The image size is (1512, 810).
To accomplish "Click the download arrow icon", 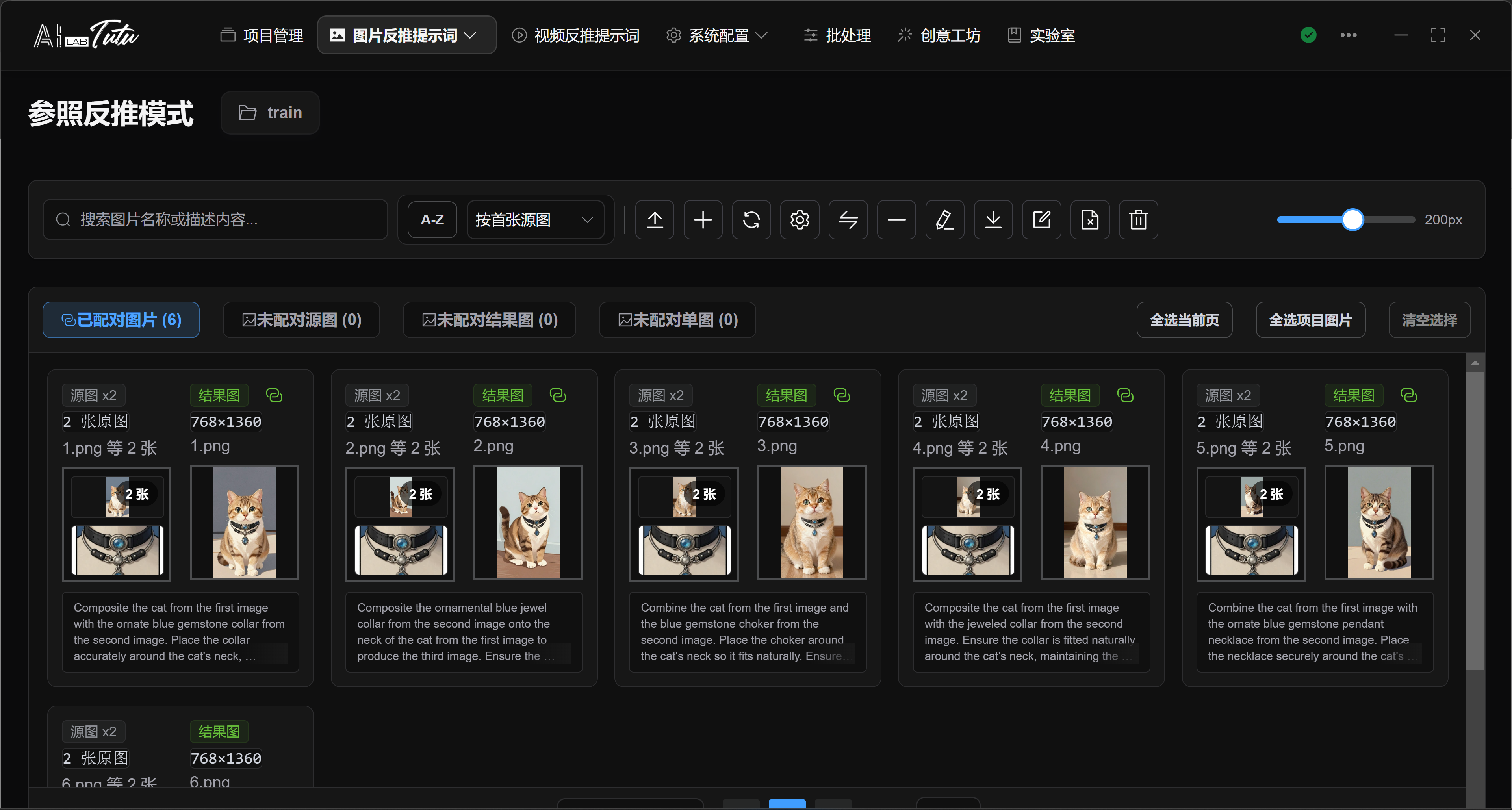I will click(x=993, y=220).
